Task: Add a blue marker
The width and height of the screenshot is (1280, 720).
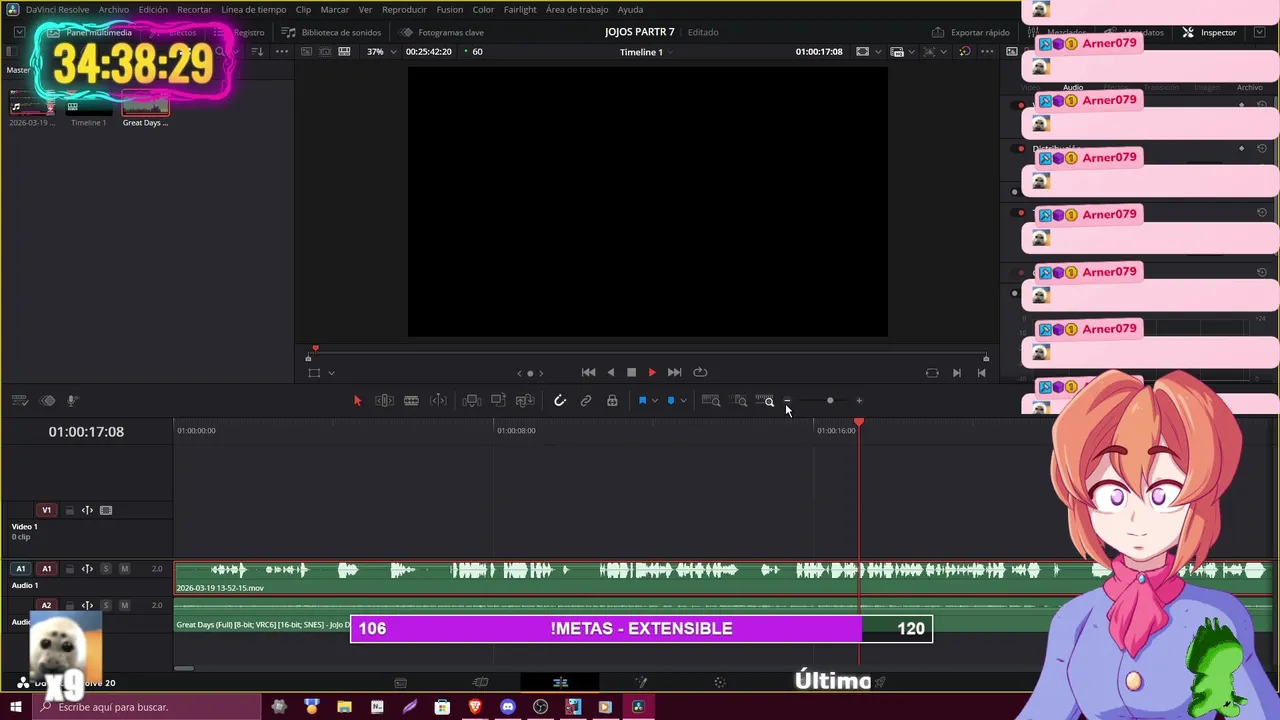Action: pos(670,401)
